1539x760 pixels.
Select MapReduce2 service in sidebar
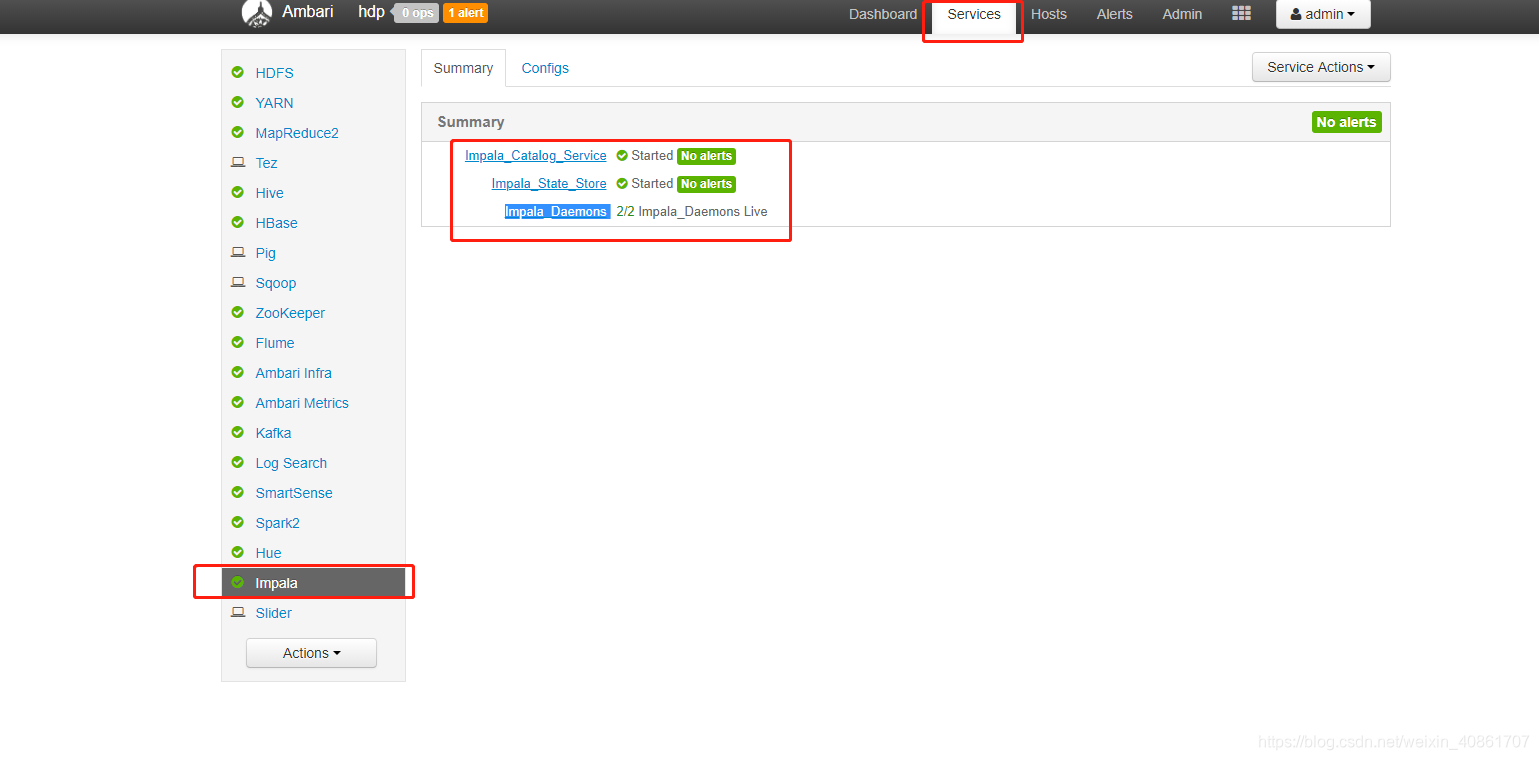[297, 133]
